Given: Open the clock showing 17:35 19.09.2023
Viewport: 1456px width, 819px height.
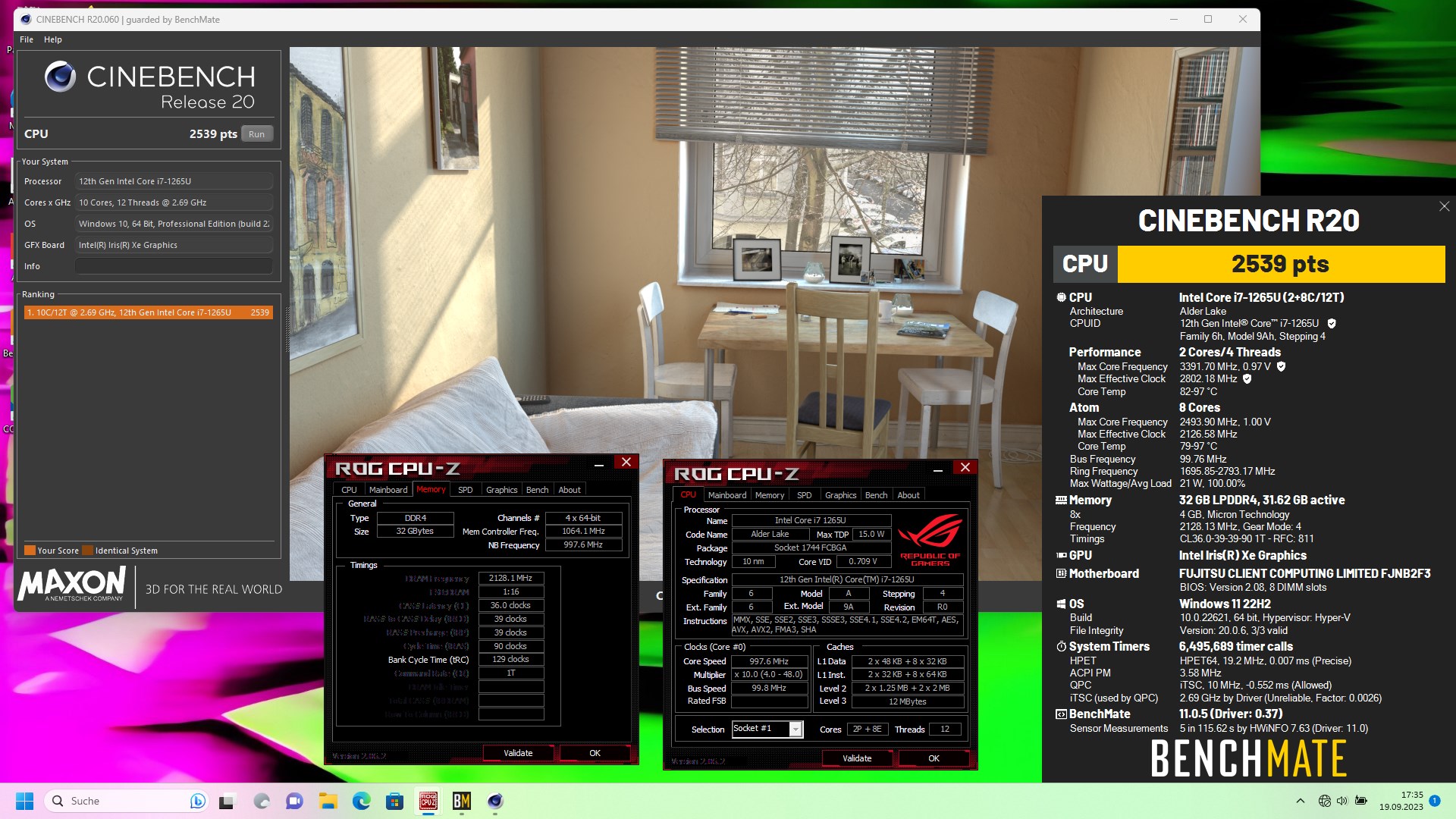Looking at the screenshot, I should click(1401, 801).
